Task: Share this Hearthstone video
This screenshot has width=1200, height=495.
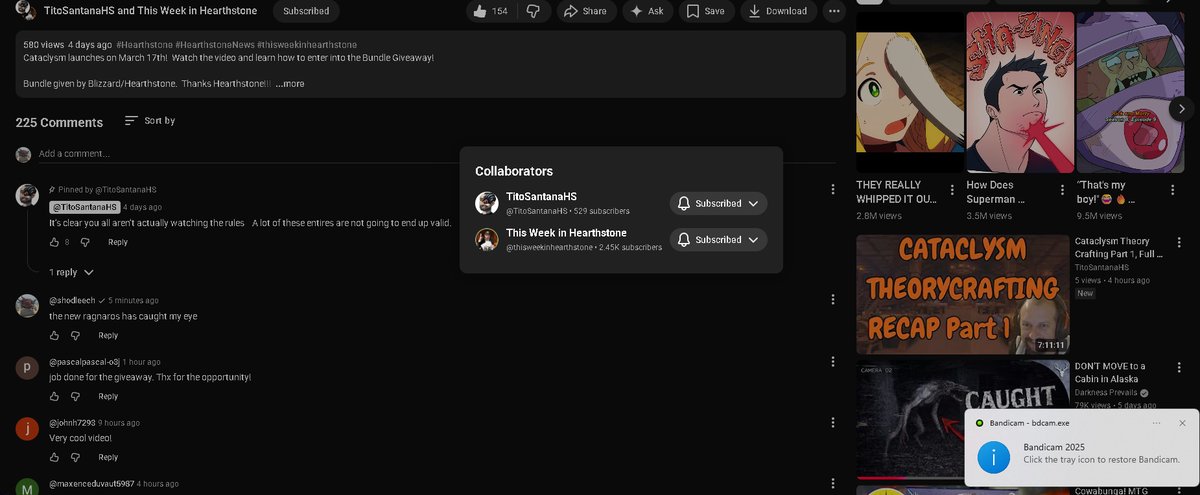Action: [584, 11]
